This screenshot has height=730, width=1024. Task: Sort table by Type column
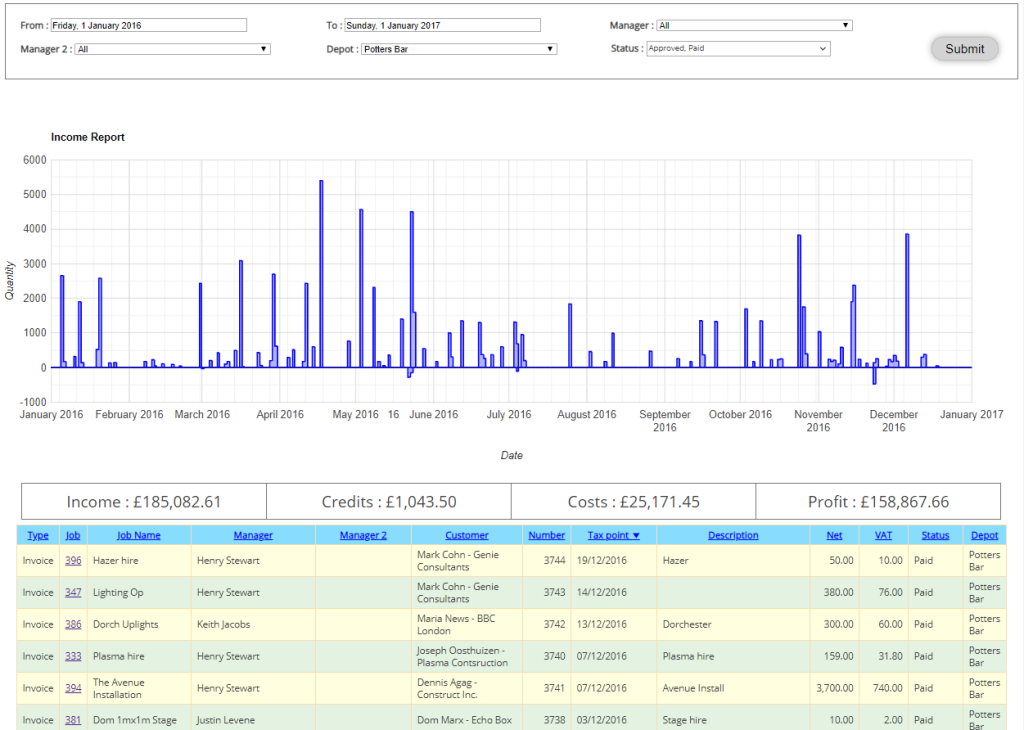click(38, 535)
